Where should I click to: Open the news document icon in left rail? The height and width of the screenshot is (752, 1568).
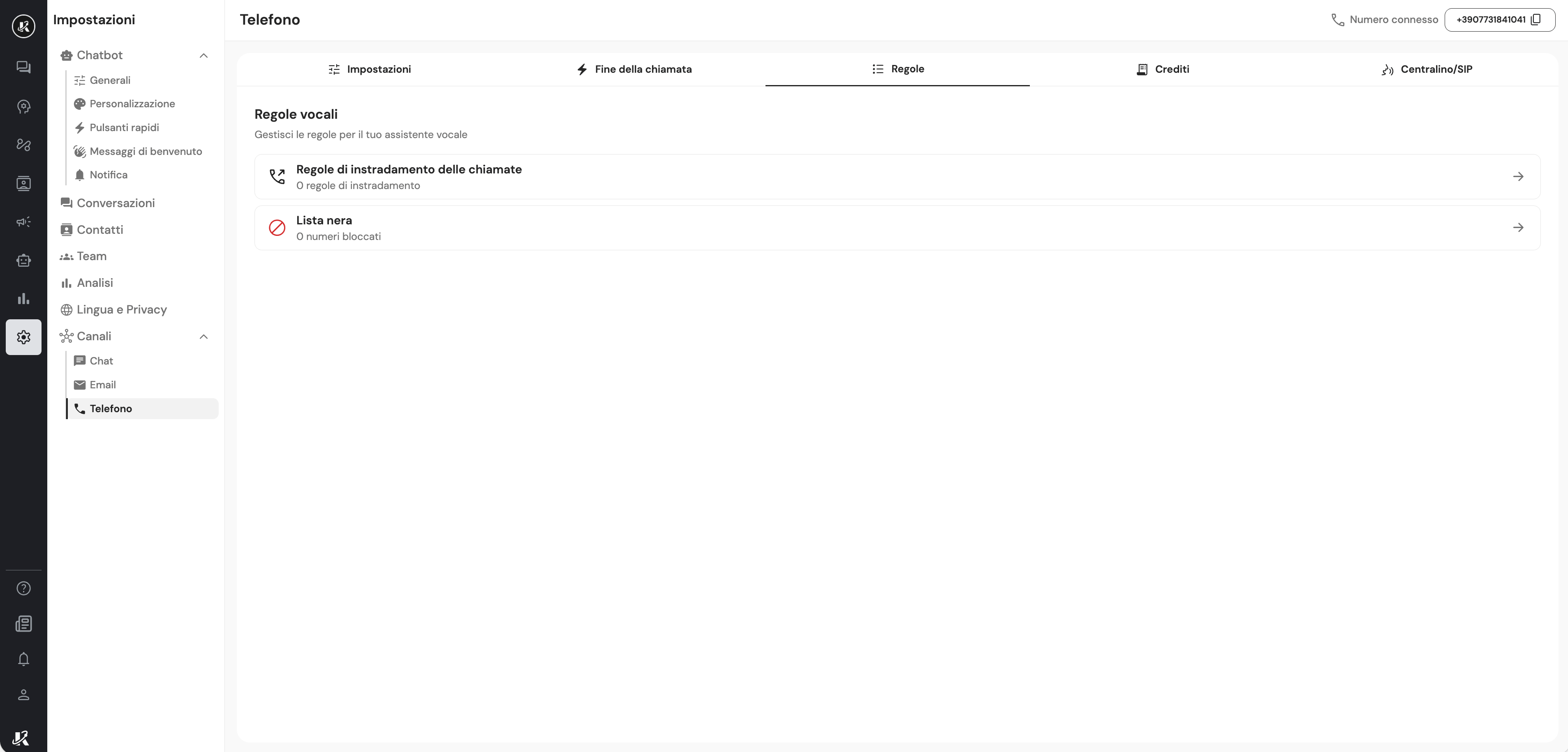tap(23, 624)
